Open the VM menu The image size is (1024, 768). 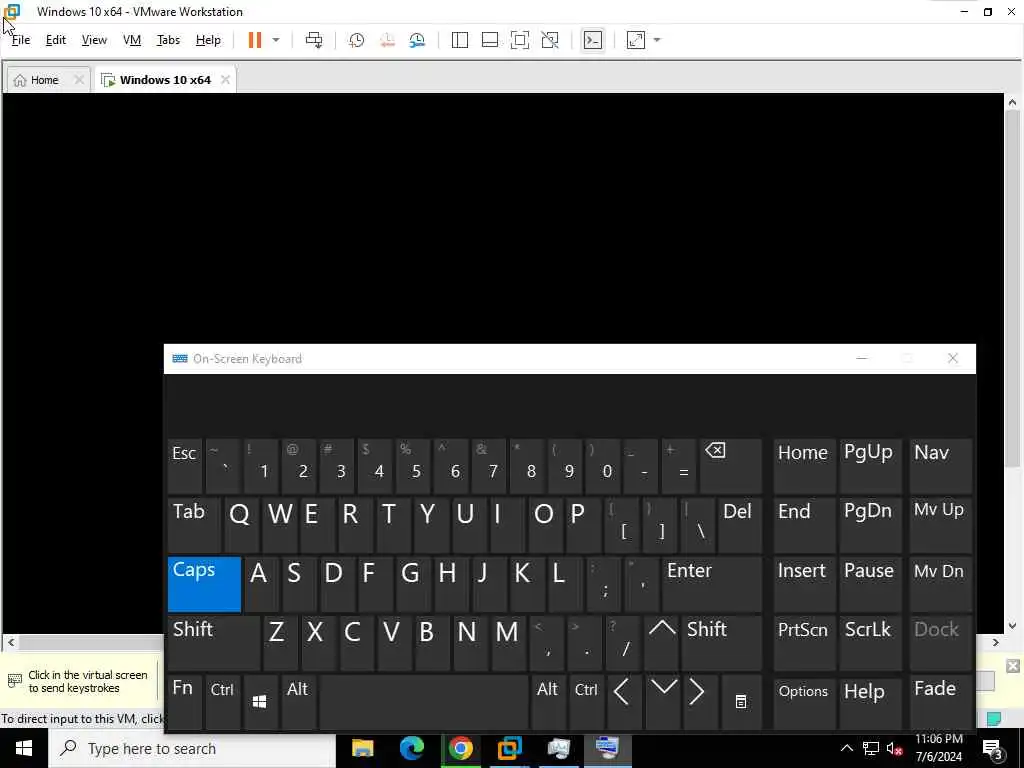coord(132,40)
